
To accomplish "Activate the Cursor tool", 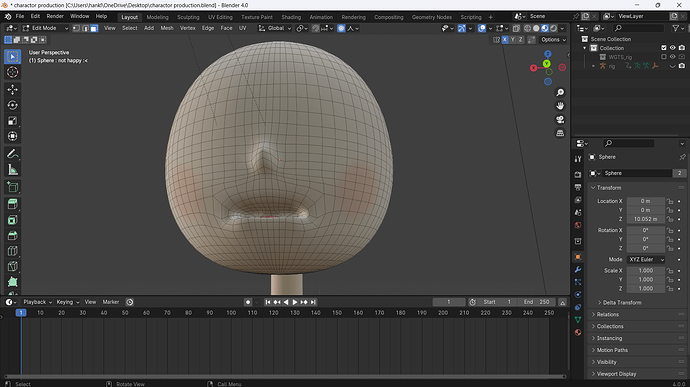I will click(12, 72).
